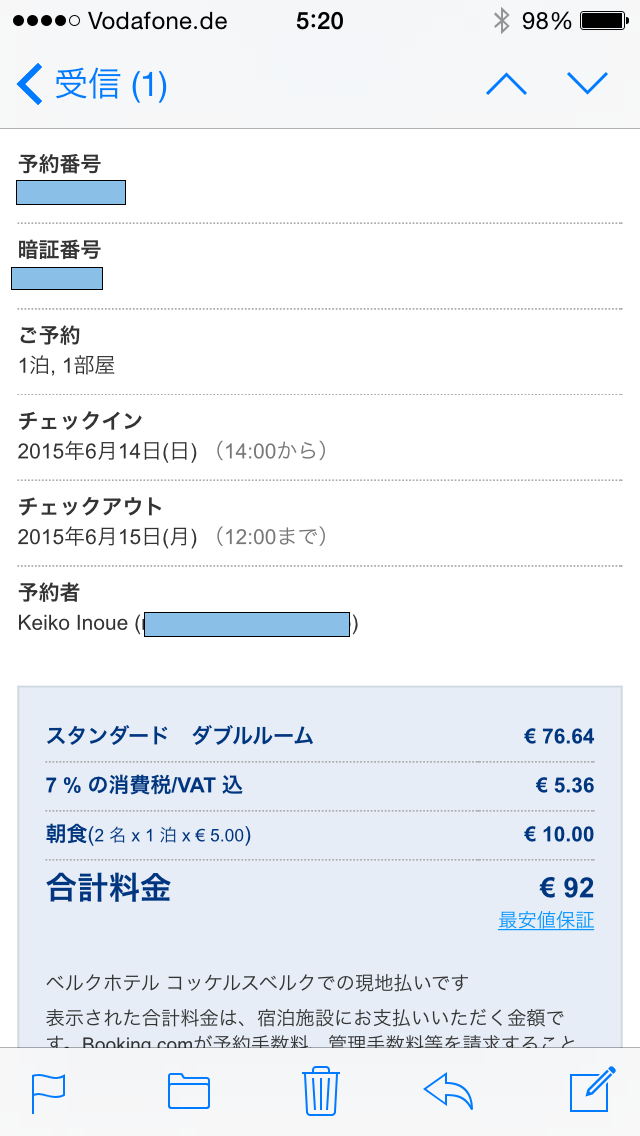Tap the 合計料金 total row

[x=320, y=887]
